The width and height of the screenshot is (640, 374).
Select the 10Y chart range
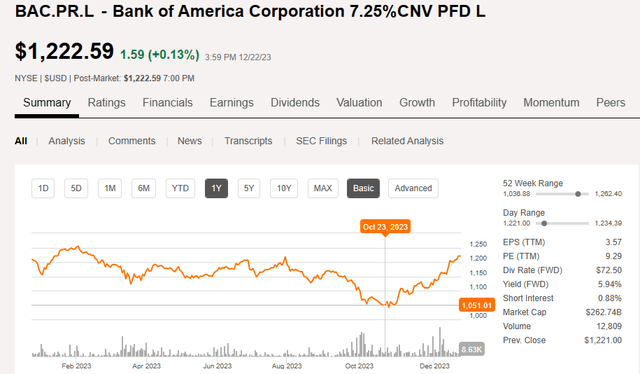coord(284,188)
